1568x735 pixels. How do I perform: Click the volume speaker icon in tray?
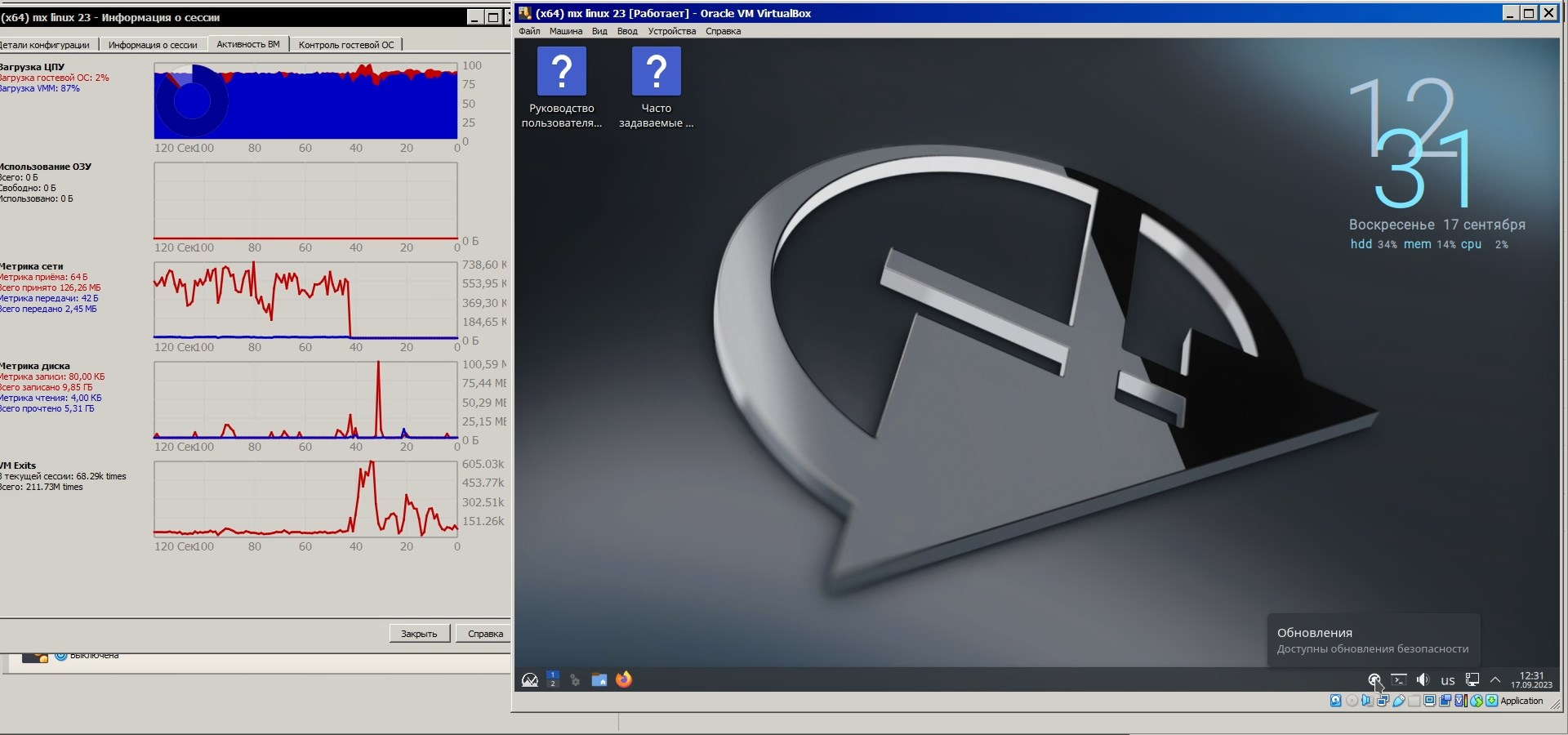coord(1423,679)
